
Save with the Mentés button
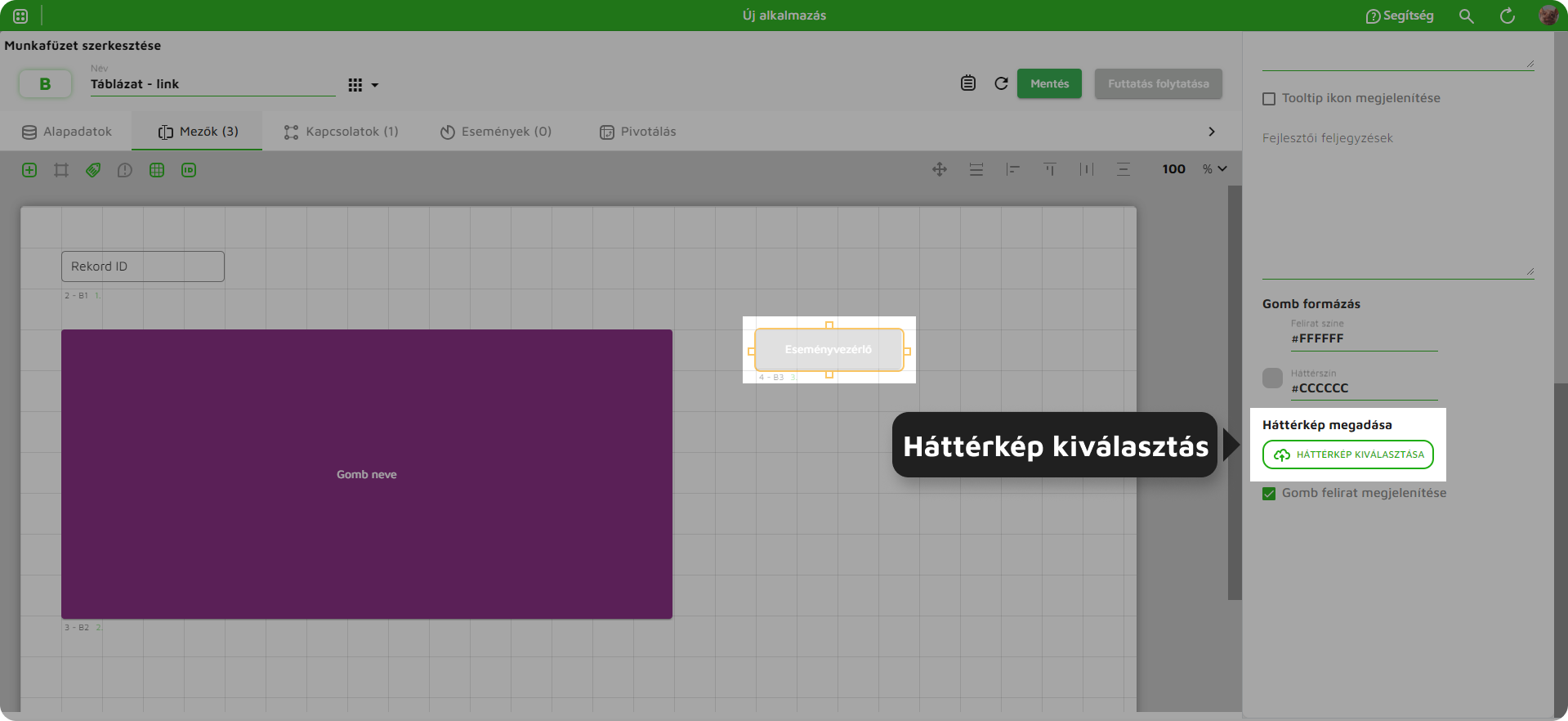[1049, 83]
